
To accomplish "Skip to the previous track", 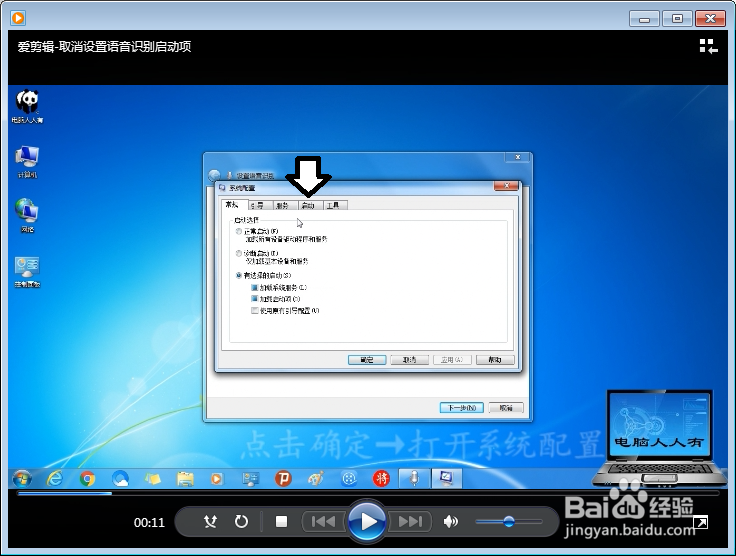I will click(323, 521).
